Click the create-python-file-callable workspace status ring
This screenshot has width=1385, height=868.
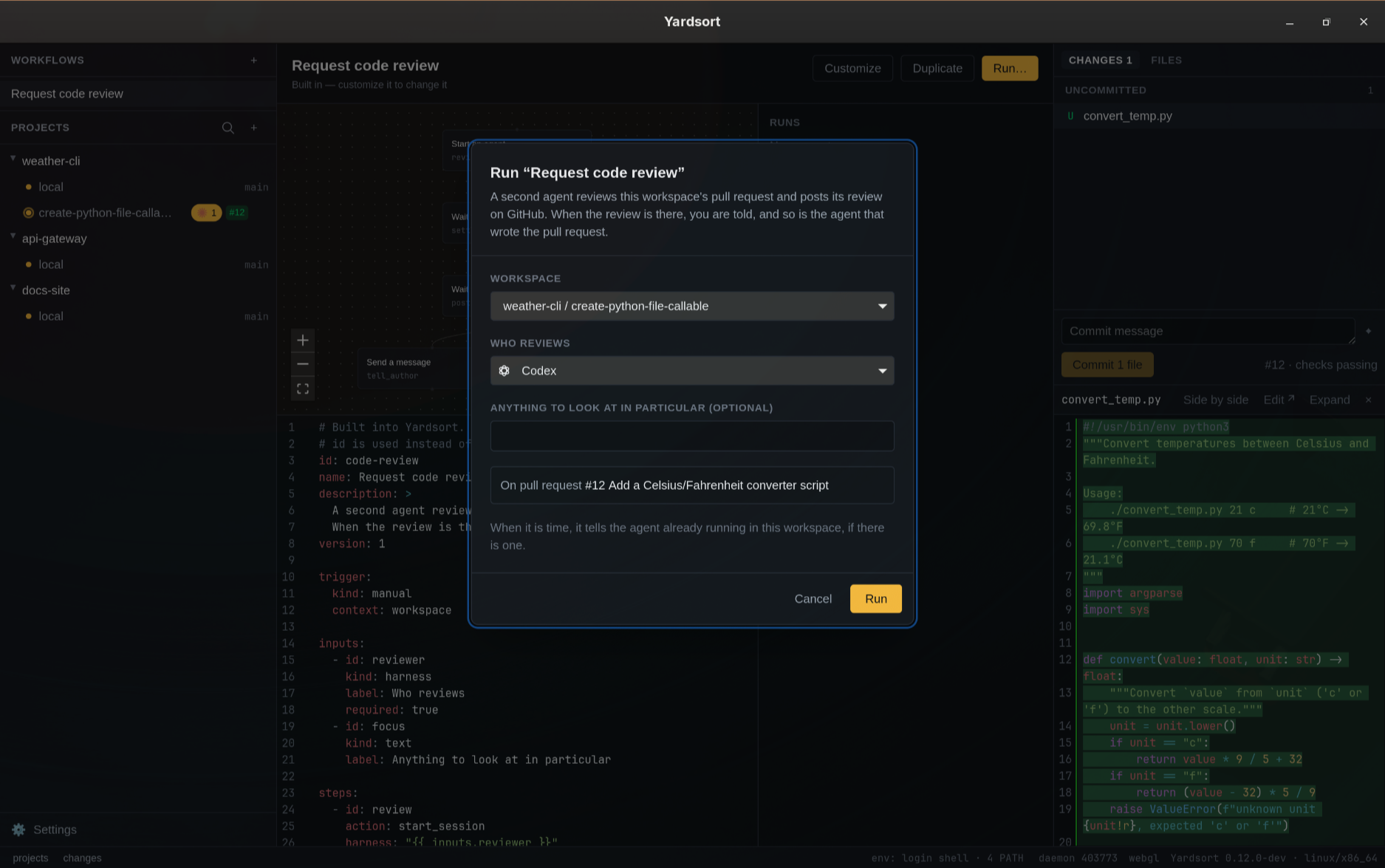29,213
